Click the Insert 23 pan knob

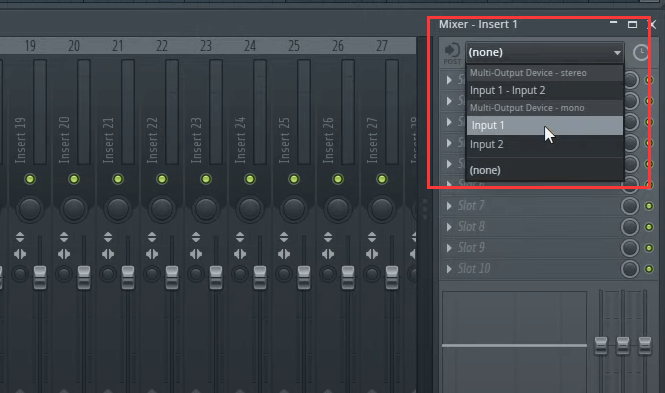(x=206, y=209)
